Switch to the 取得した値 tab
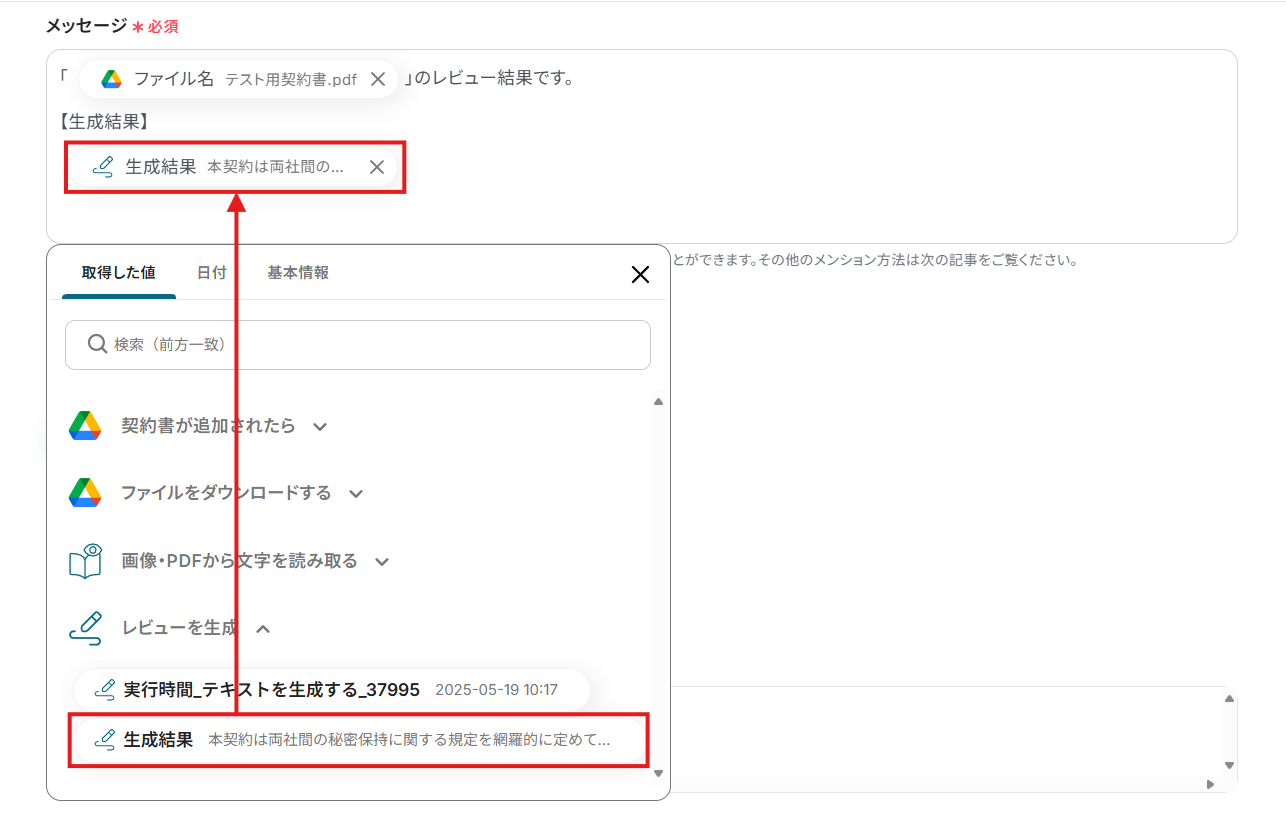This screenshot has height=819, width=1286. click(119, 273)
